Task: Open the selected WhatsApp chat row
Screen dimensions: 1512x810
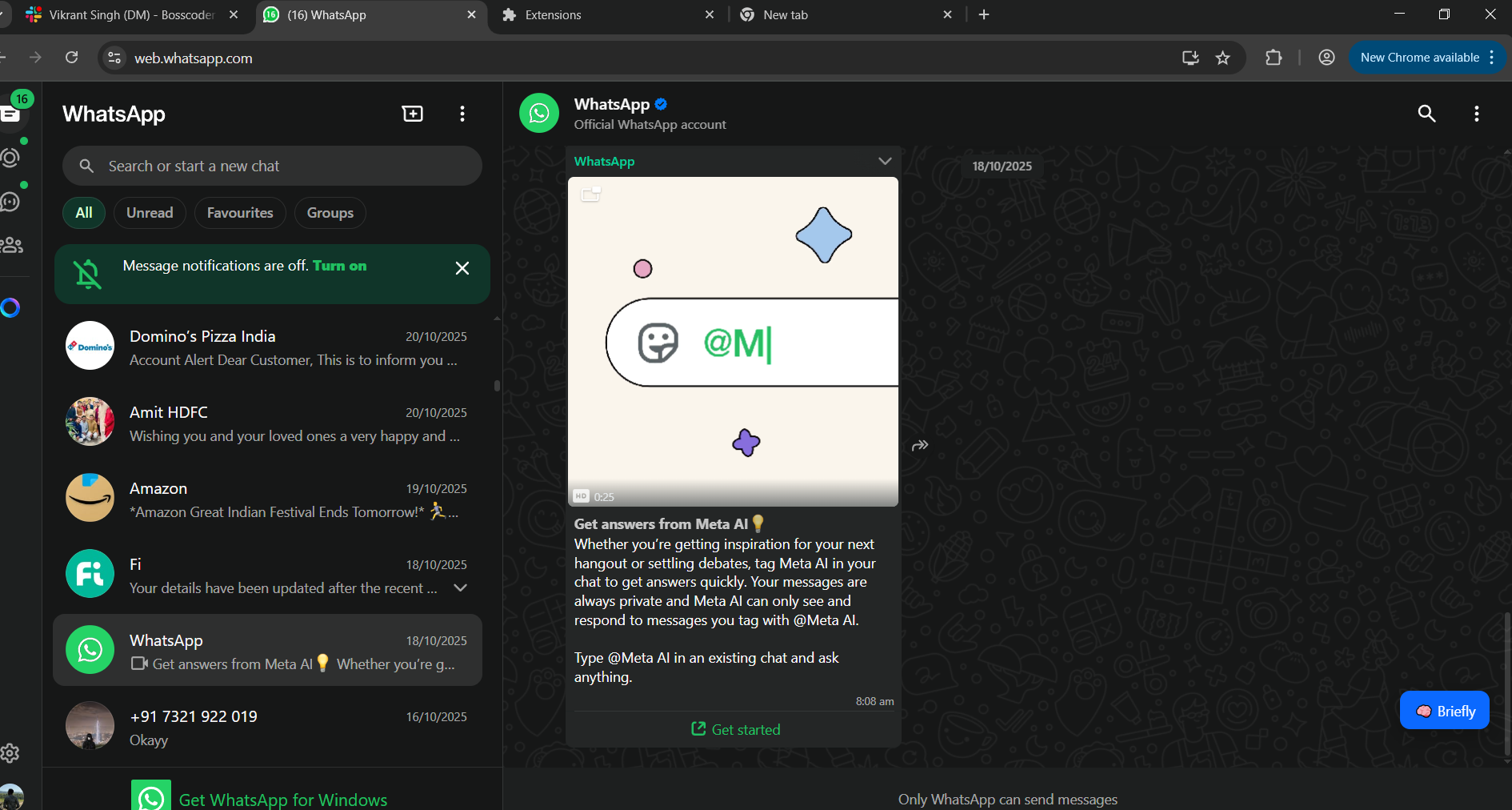Action: tap(267, 651)
